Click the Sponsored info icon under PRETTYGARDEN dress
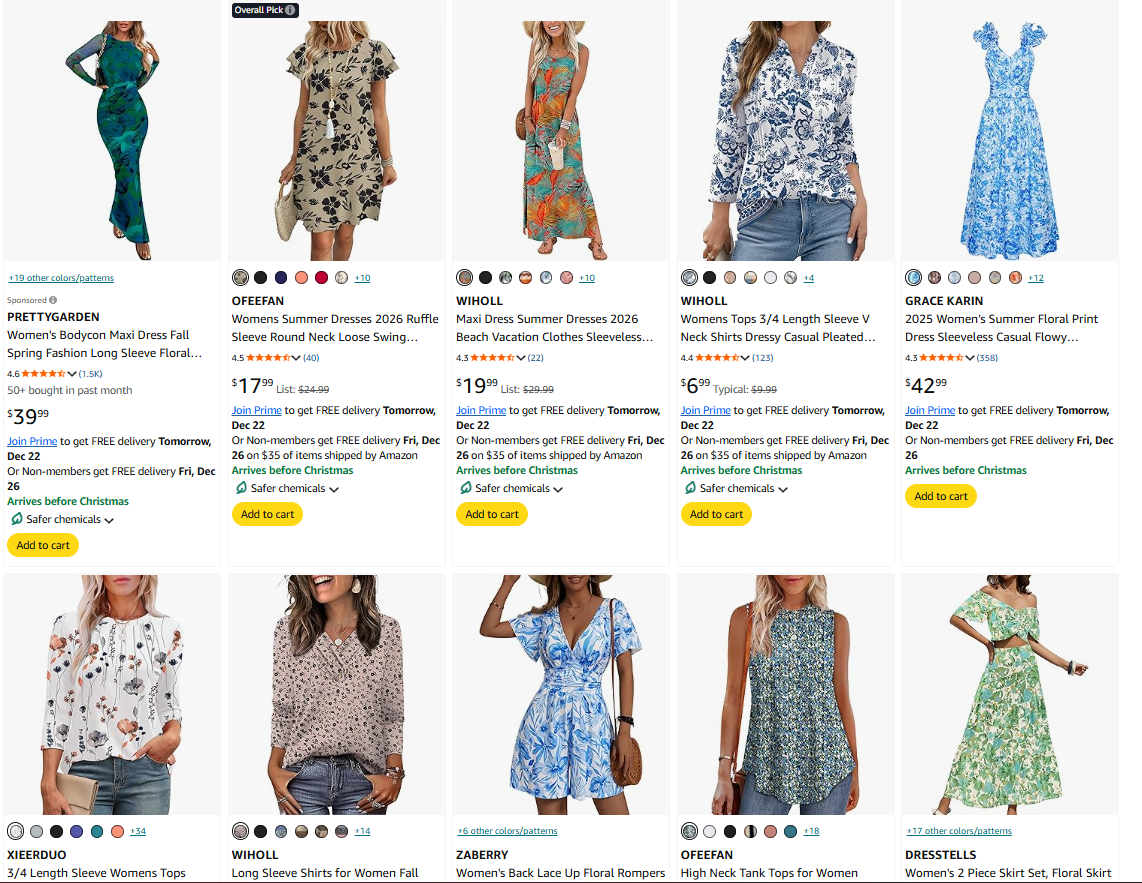The height and width of the screenshot is (883, 1142). tap(55, 299)
